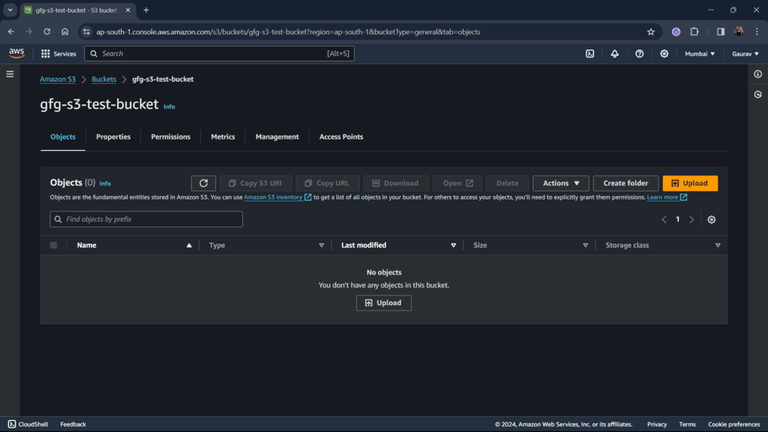
Task: Switch to the Properties tab
Action: click(x=113, y=137)
